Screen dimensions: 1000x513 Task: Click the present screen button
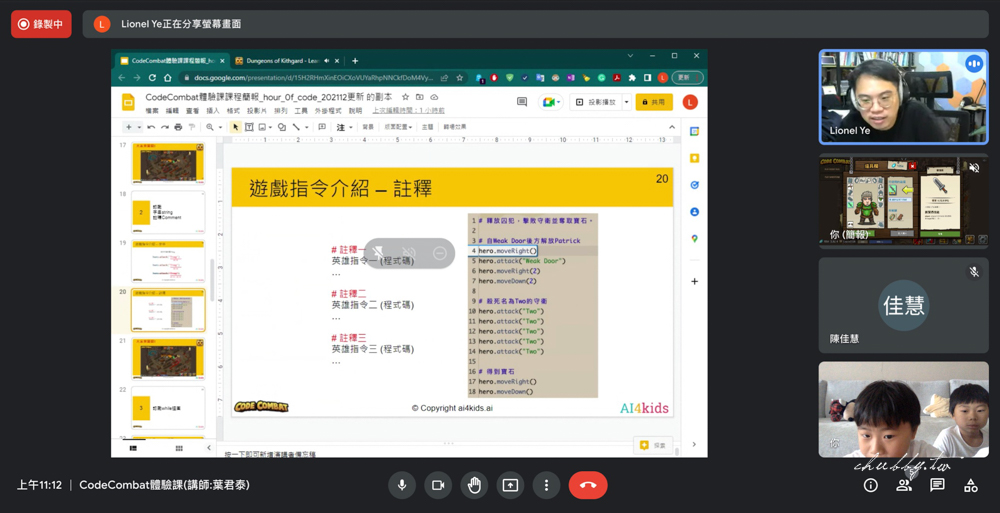coord(510,486)
